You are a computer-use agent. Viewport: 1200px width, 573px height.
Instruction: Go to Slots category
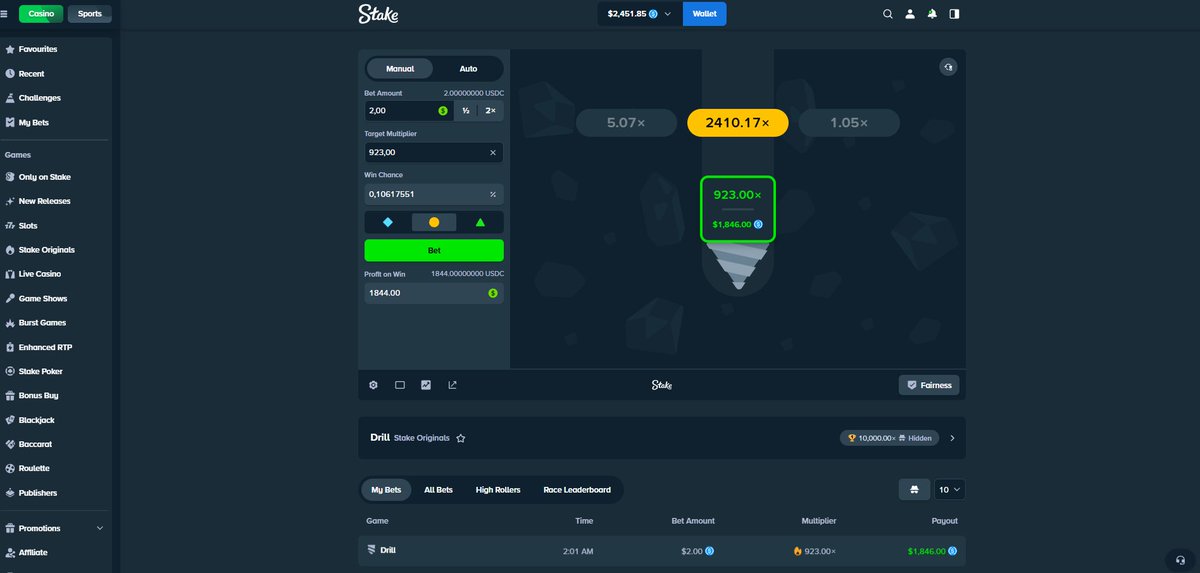pos(28,226)
